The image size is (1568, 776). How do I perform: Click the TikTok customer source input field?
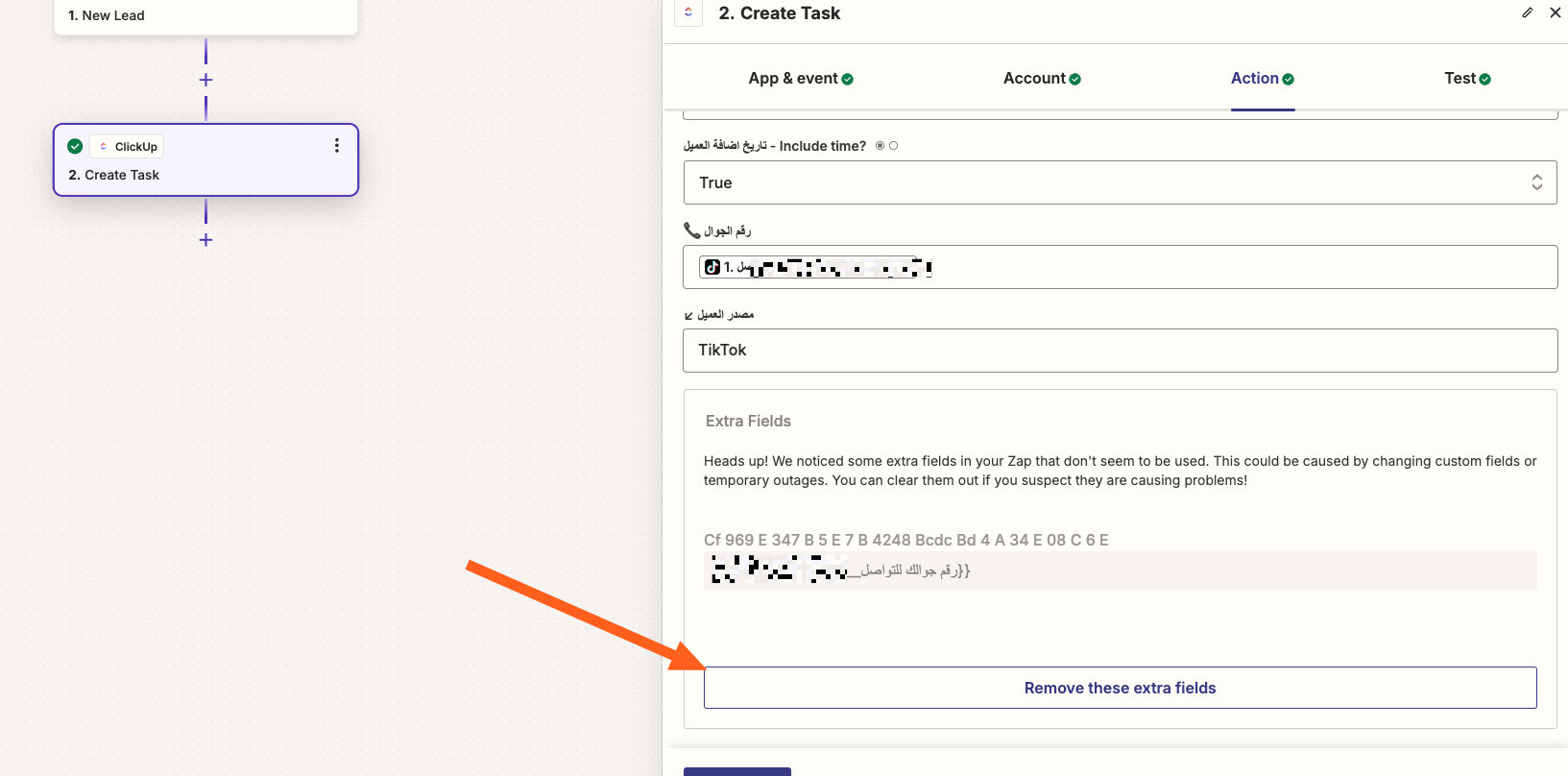pos(1120,351)
